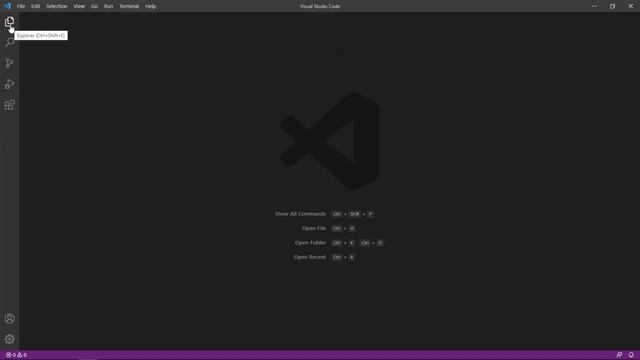Viewport: 640px width, 360px height.
Task: Open the Run and Debug view icon
Action: pyautogui.click(x=9, y=84)
